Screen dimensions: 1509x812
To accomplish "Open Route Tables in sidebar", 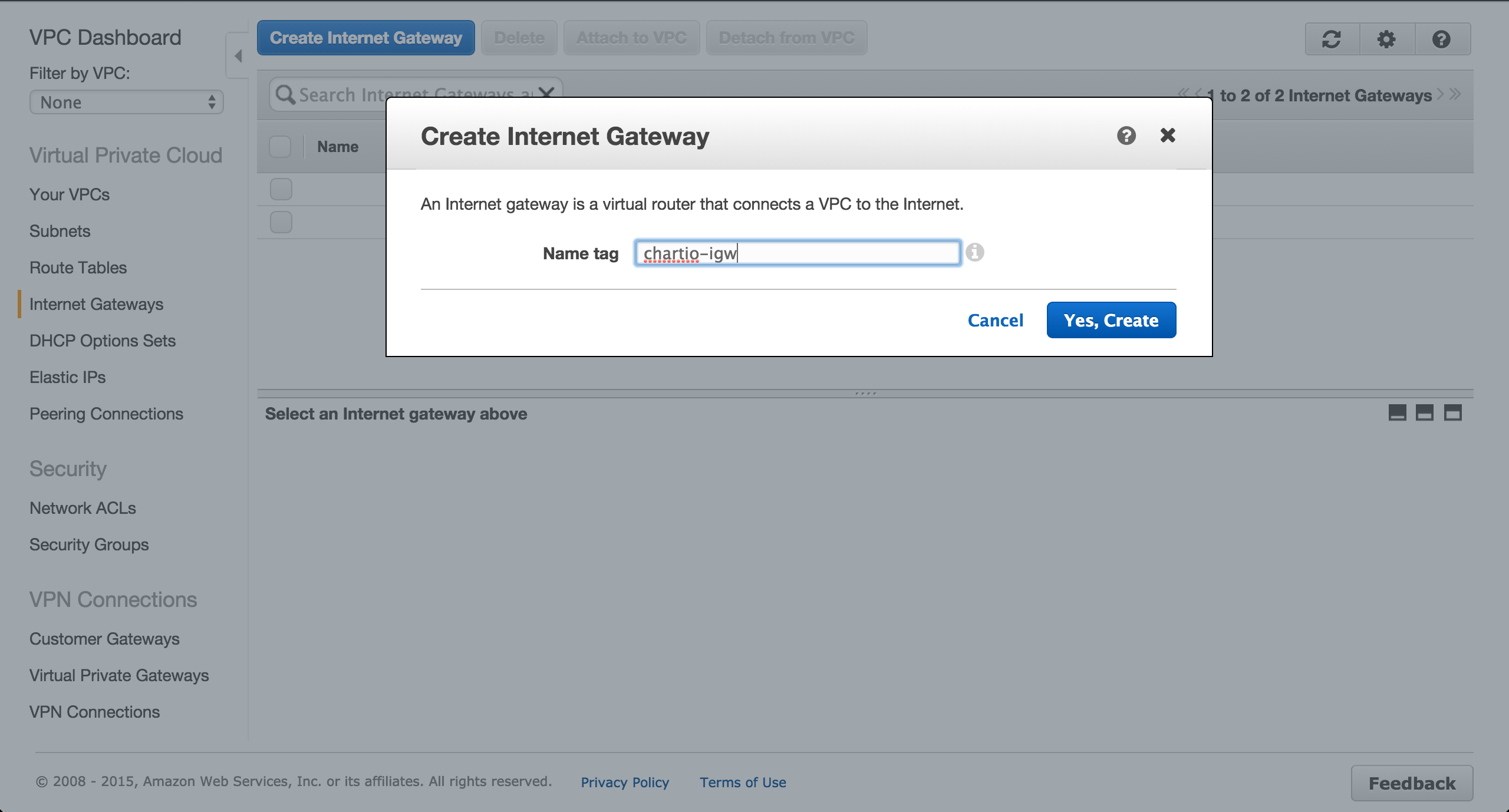I will (x=78, y=268).
